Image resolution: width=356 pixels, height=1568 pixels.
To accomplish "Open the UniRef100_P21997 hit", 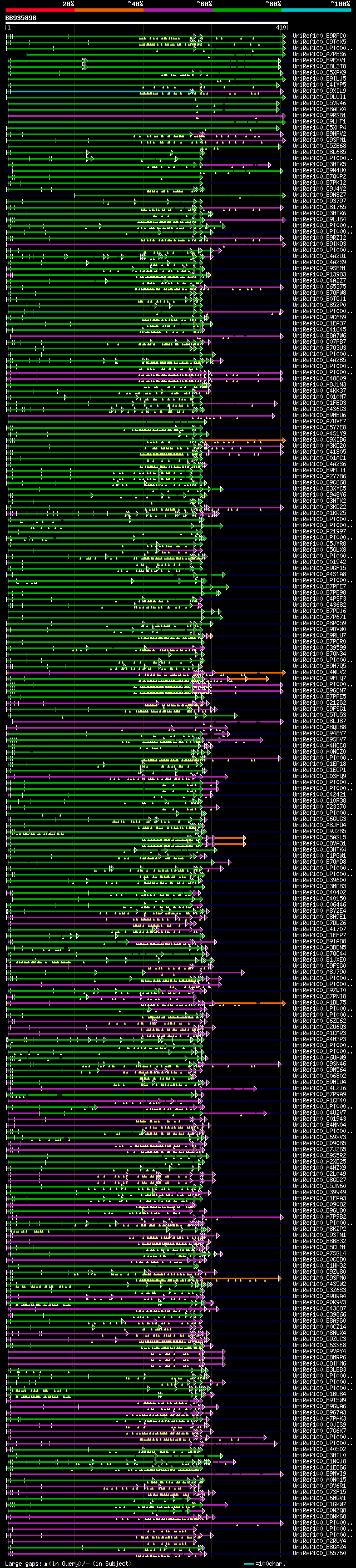I will point(319,531).
